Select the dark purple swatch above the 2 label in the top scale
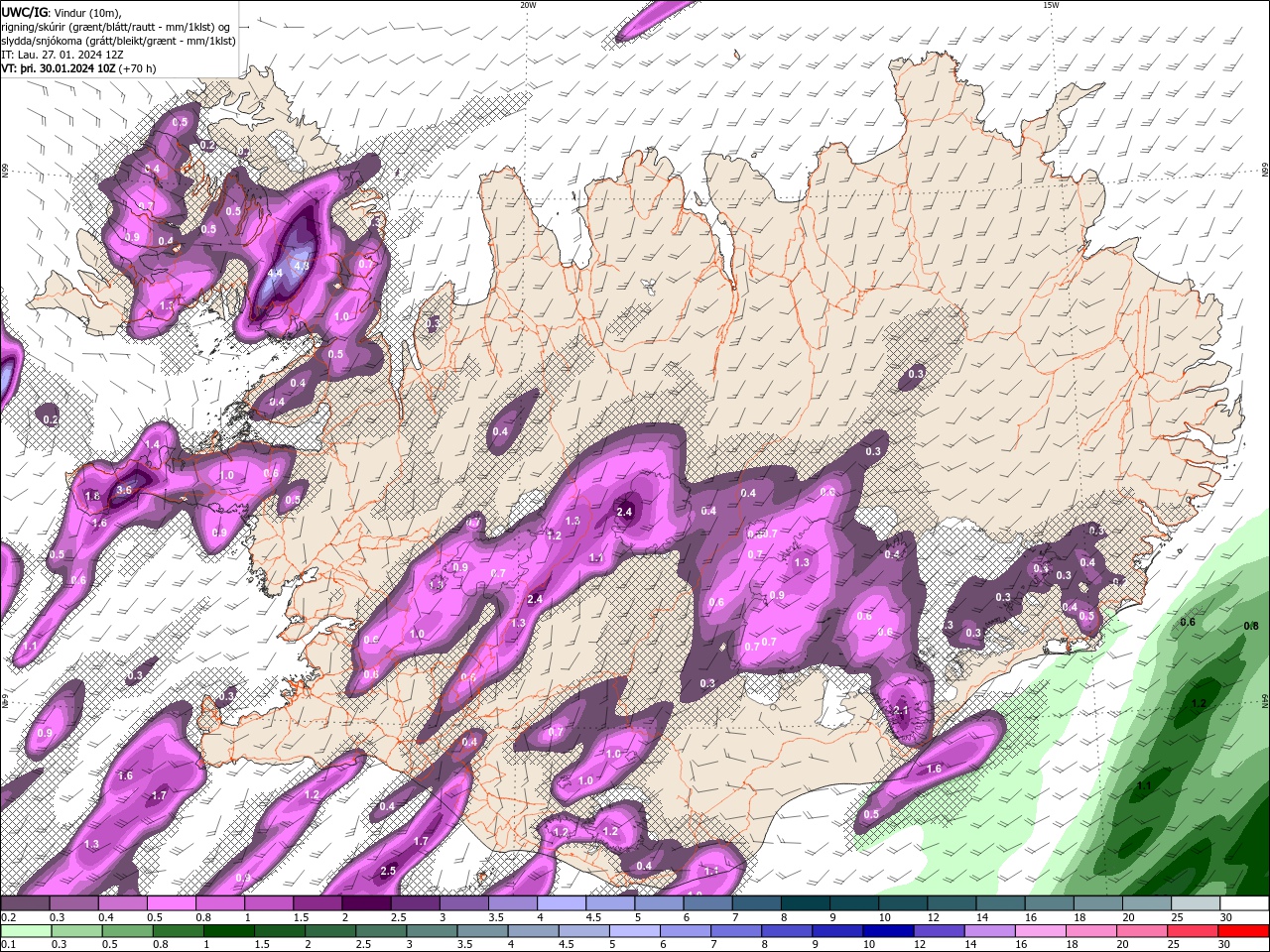Viewport: 1270px width, 952px height. [365, 903]
